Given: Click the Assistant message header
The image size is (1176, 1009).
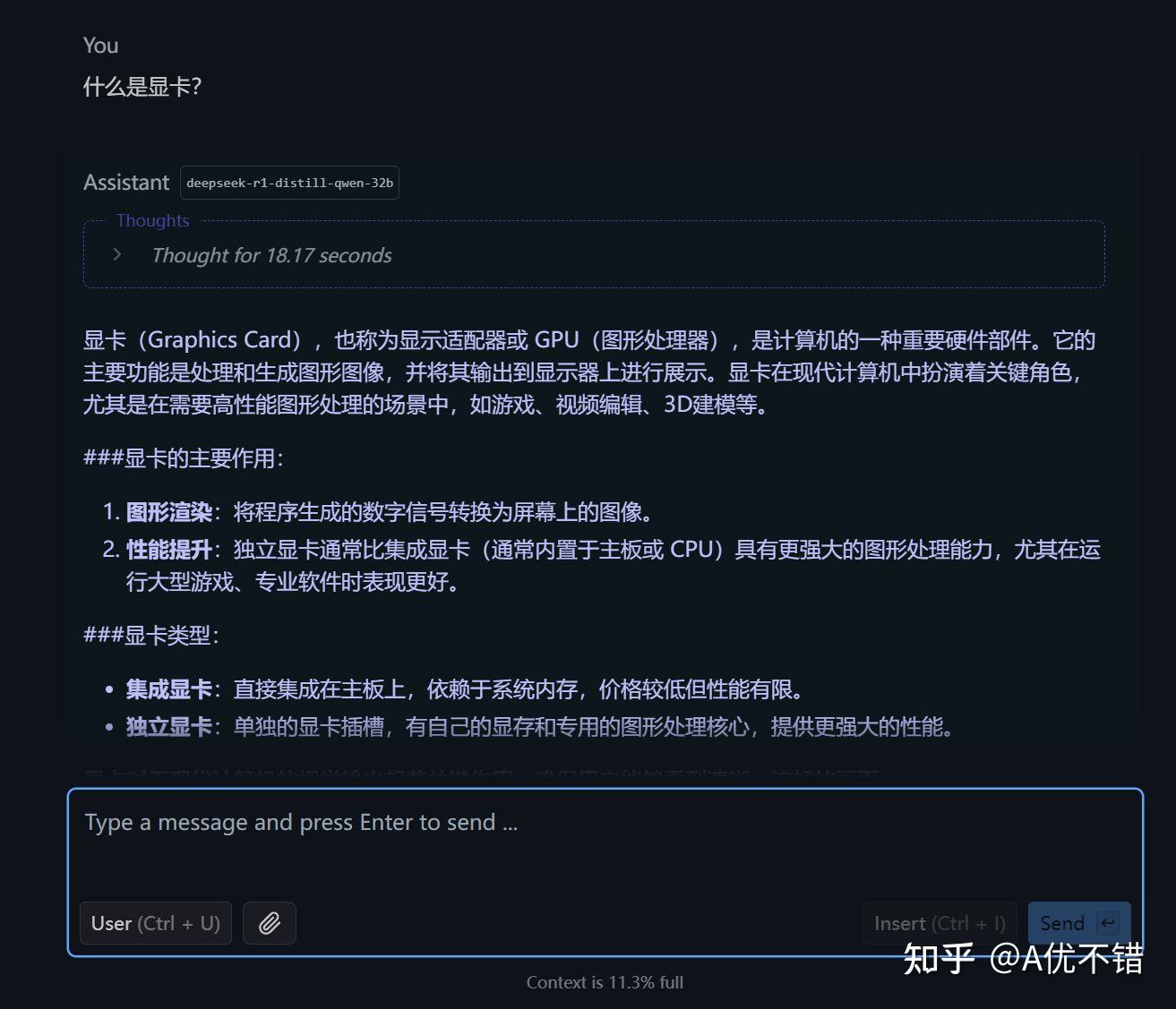Looking at the screenshot, I should click(x=126, y=182).
